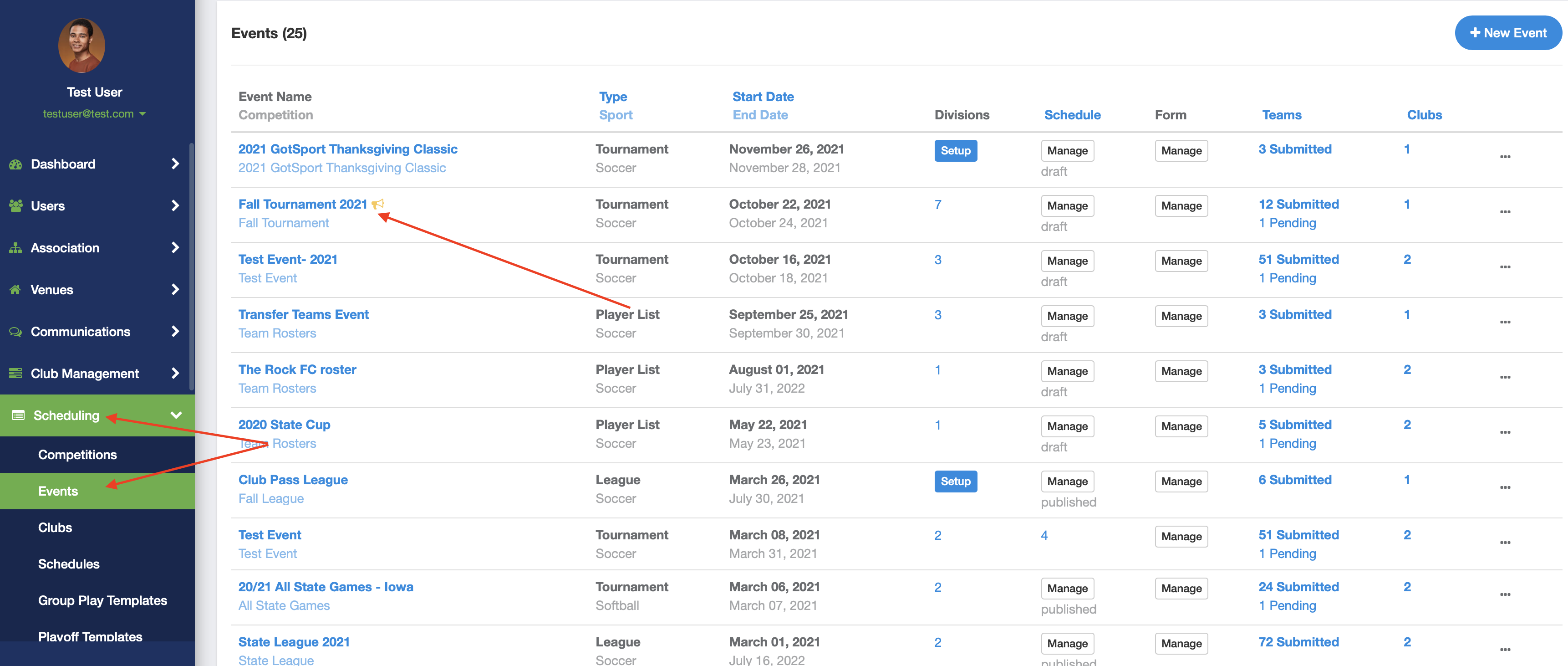The height and width of the screenshot is (666, 1568).
Task: Open the three-dot menu for State League 2021
Action: click(1505, 650)
